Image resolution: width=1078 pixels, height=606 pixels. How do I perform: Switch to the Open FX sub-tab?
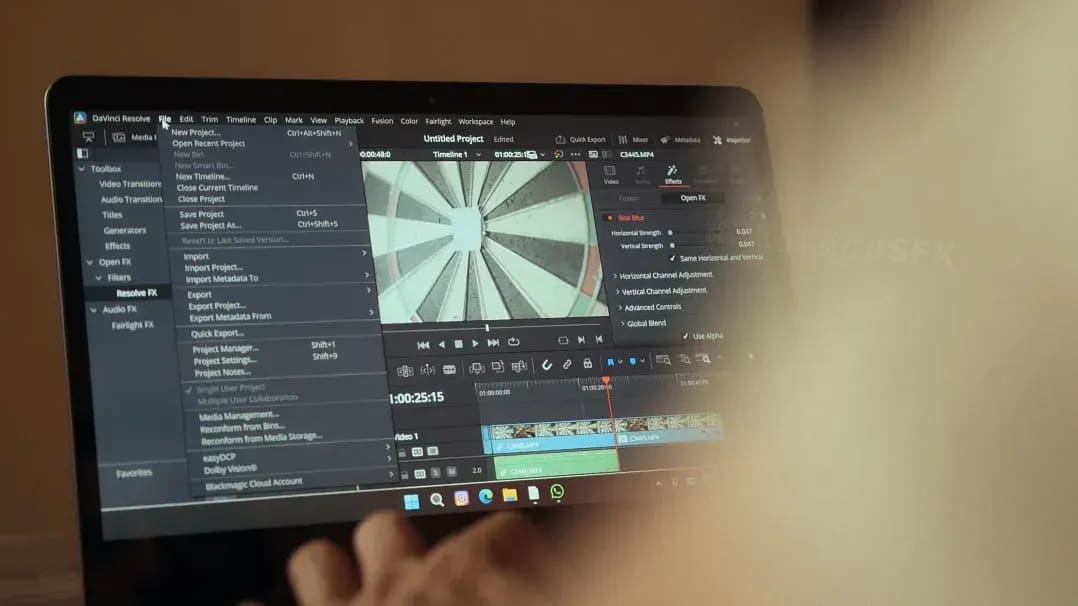[x=693, y=198]
